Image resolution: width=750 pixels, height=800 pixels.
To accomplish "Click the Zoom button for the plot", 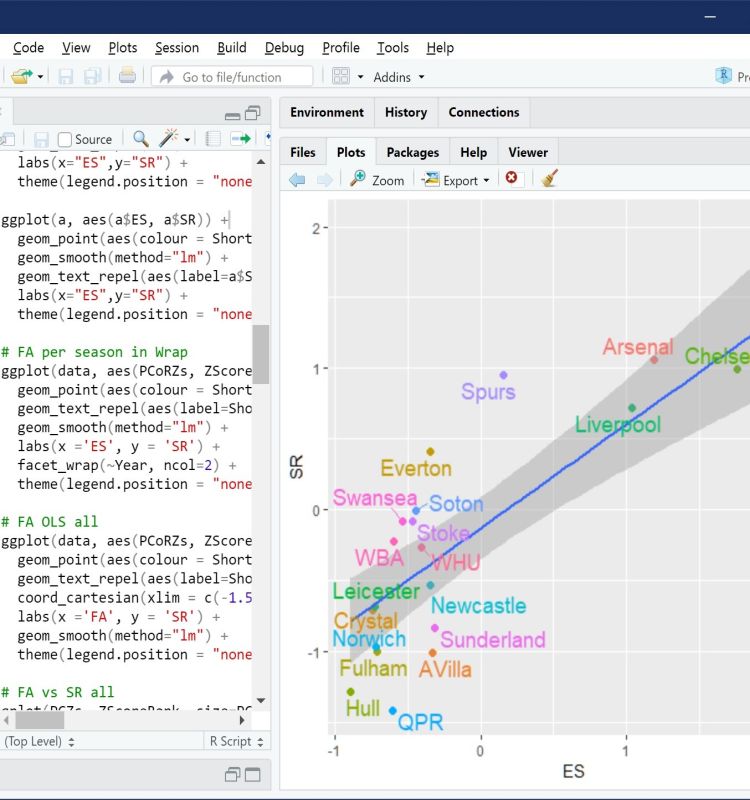I will (x=378, y=180).
